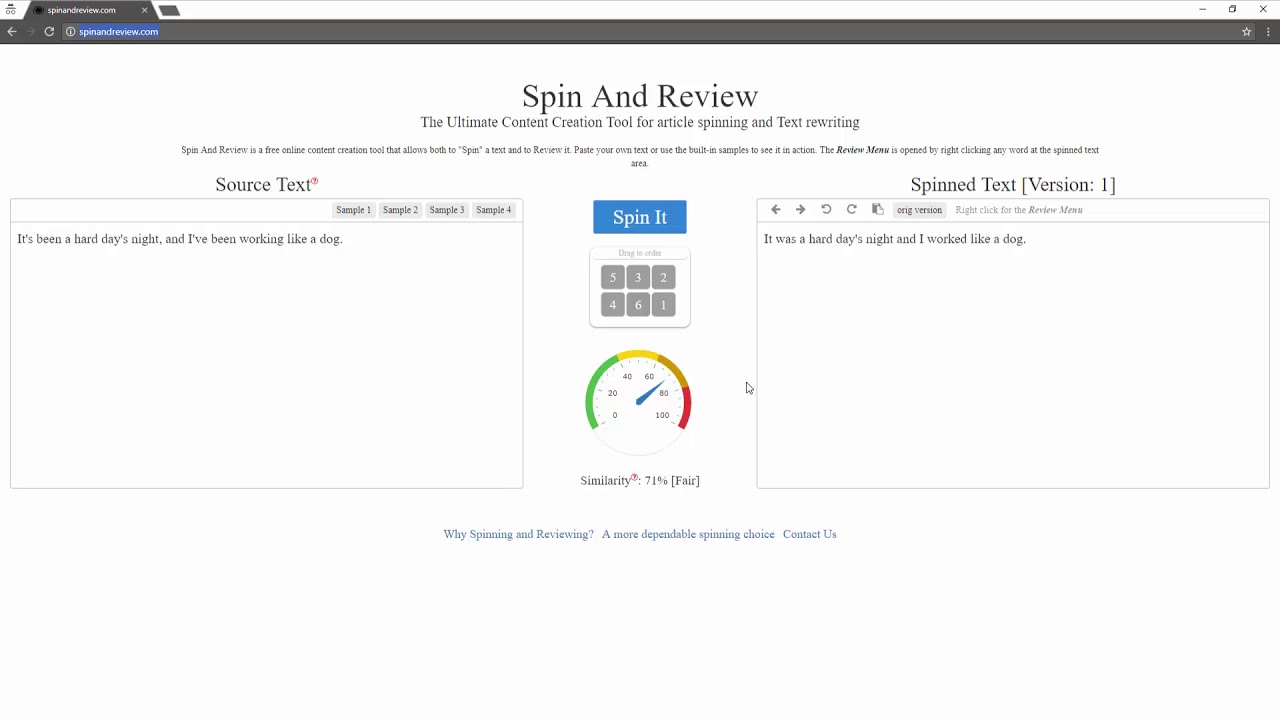This screenshot has height=720, width=1280.
Task: Go forward using the browser forward arrow
Action: click(30, 31)
